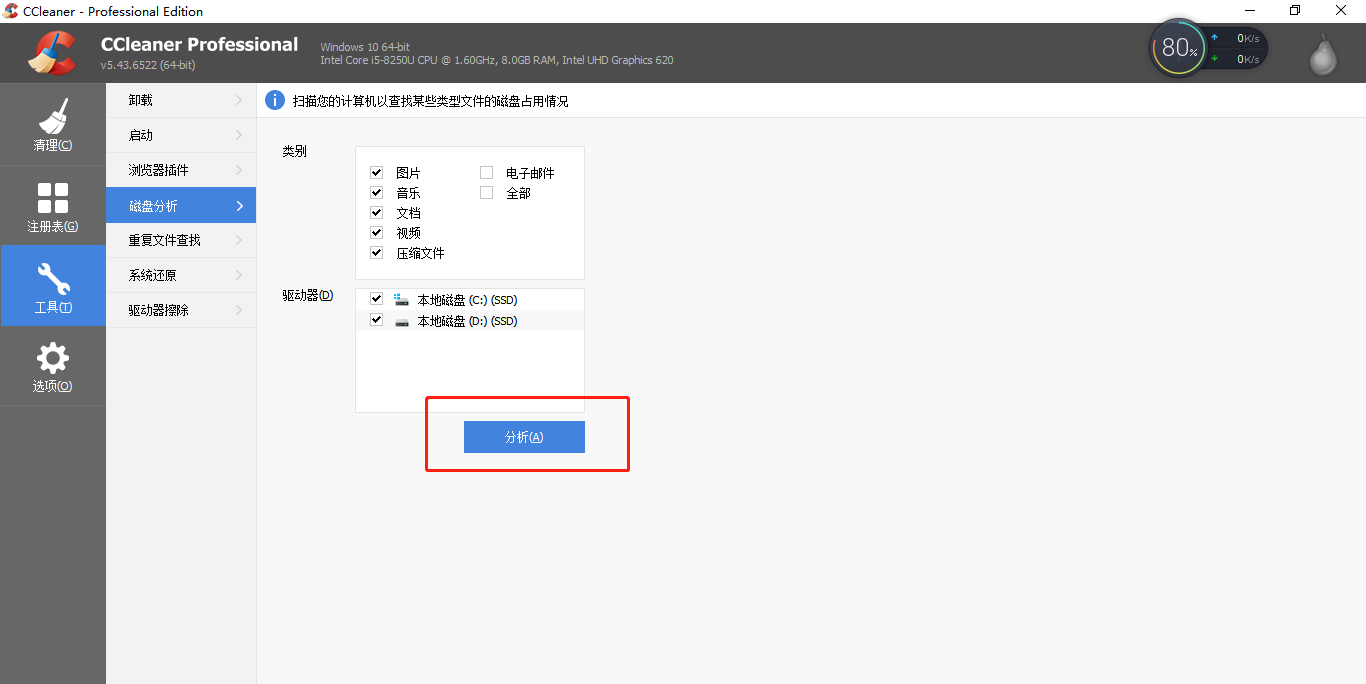Image resolution: width=1366 pixels, height=684 pixels.
Task: Toggle the 本地磁盘 (D:) drive checkbox
Action: pyautogui.click(x=377, y=320)
